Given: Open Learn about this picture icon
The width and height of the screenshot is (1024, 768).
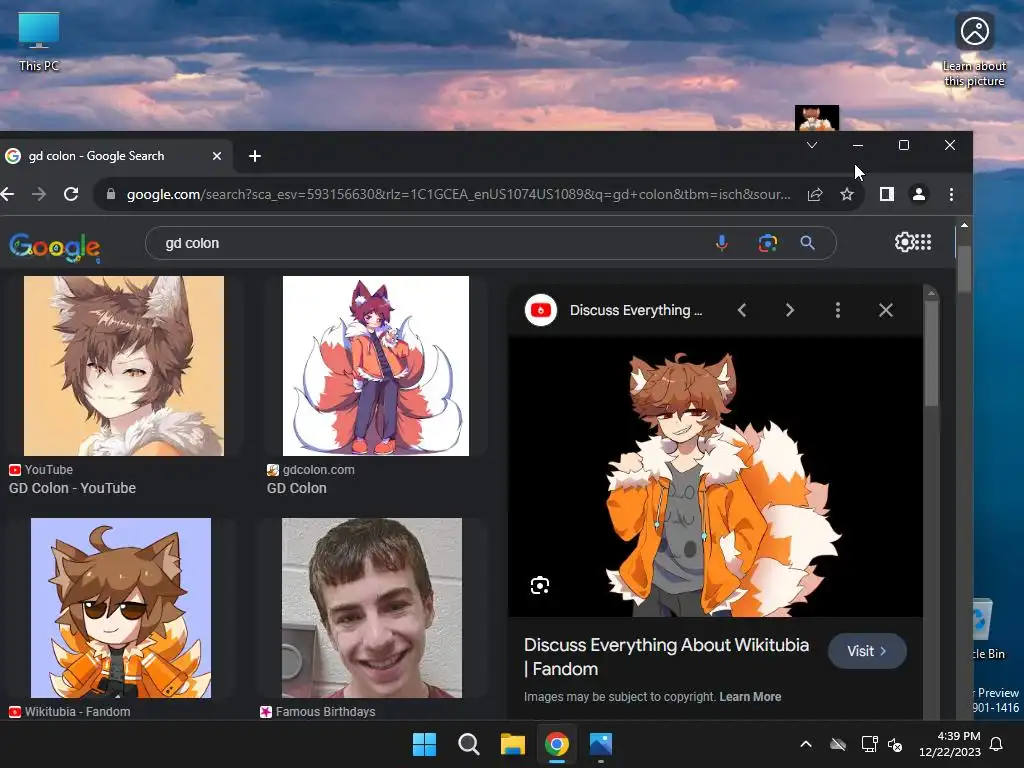Looking at the screenshot, I should (x=974, y=49).
